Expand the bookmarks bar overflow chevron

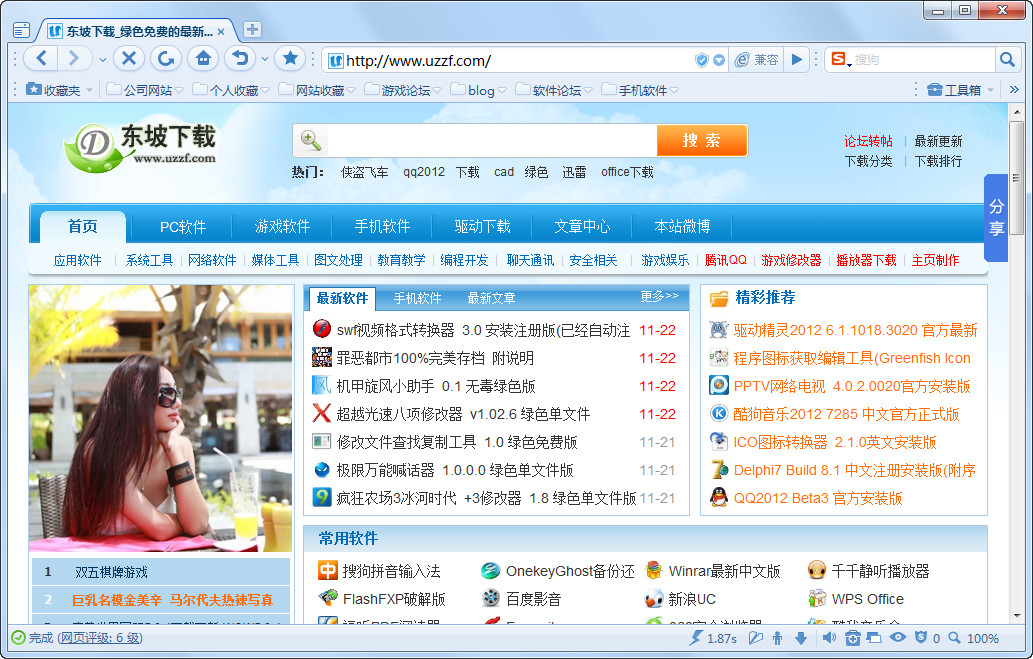pyautogui.click(x=1014, y=90)
